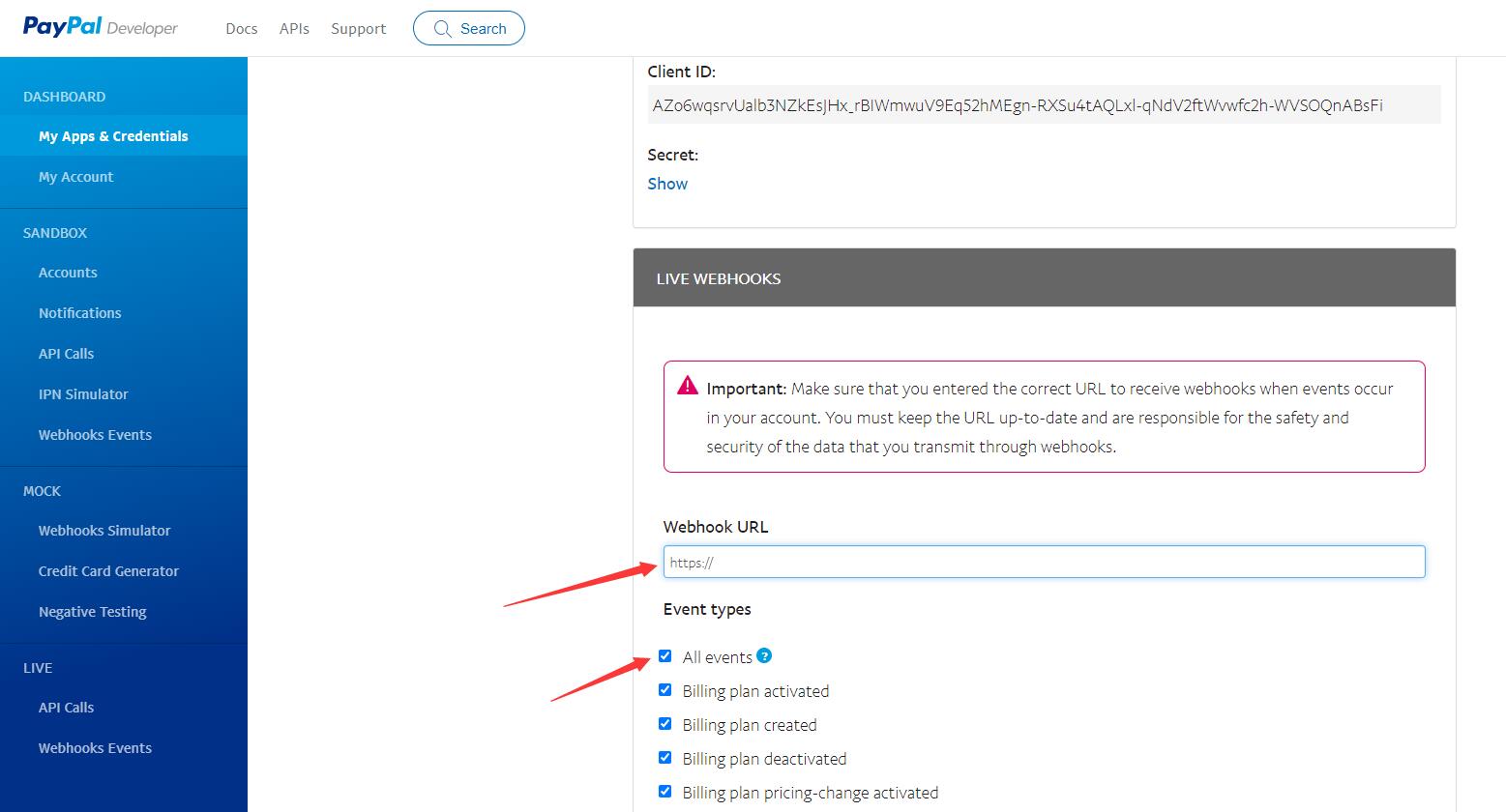Open My Apps & Credentials page
The height and width of the screenshot is (812, 1506).
113,136
